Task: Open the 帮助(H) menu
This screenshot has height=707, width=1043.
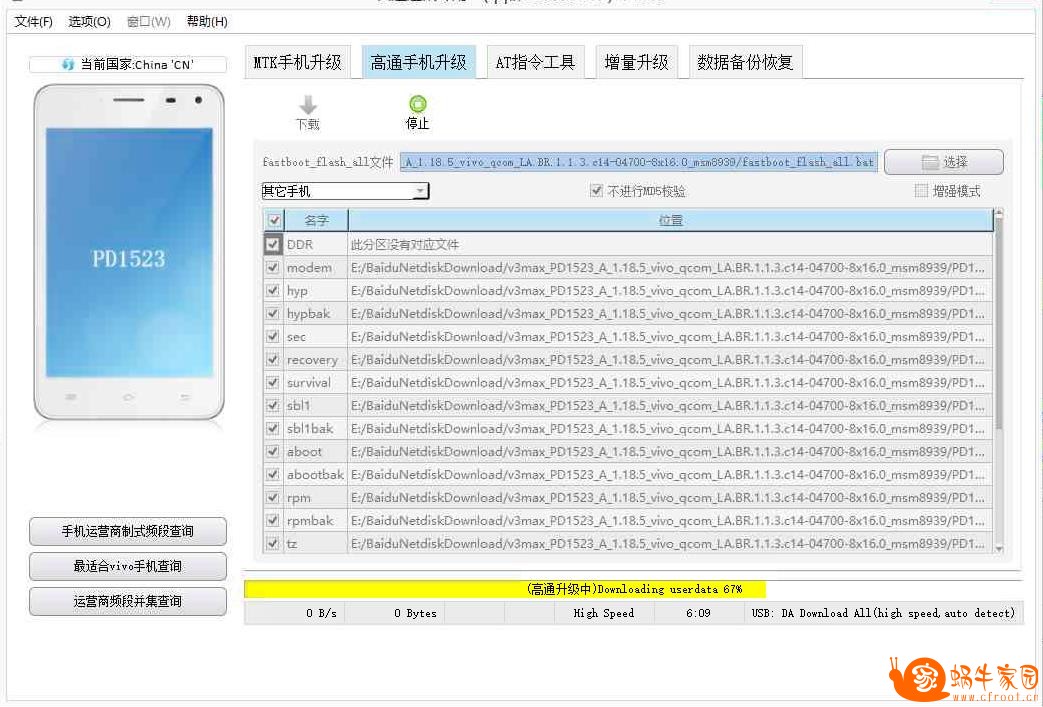Action: (x=207, y=22)
